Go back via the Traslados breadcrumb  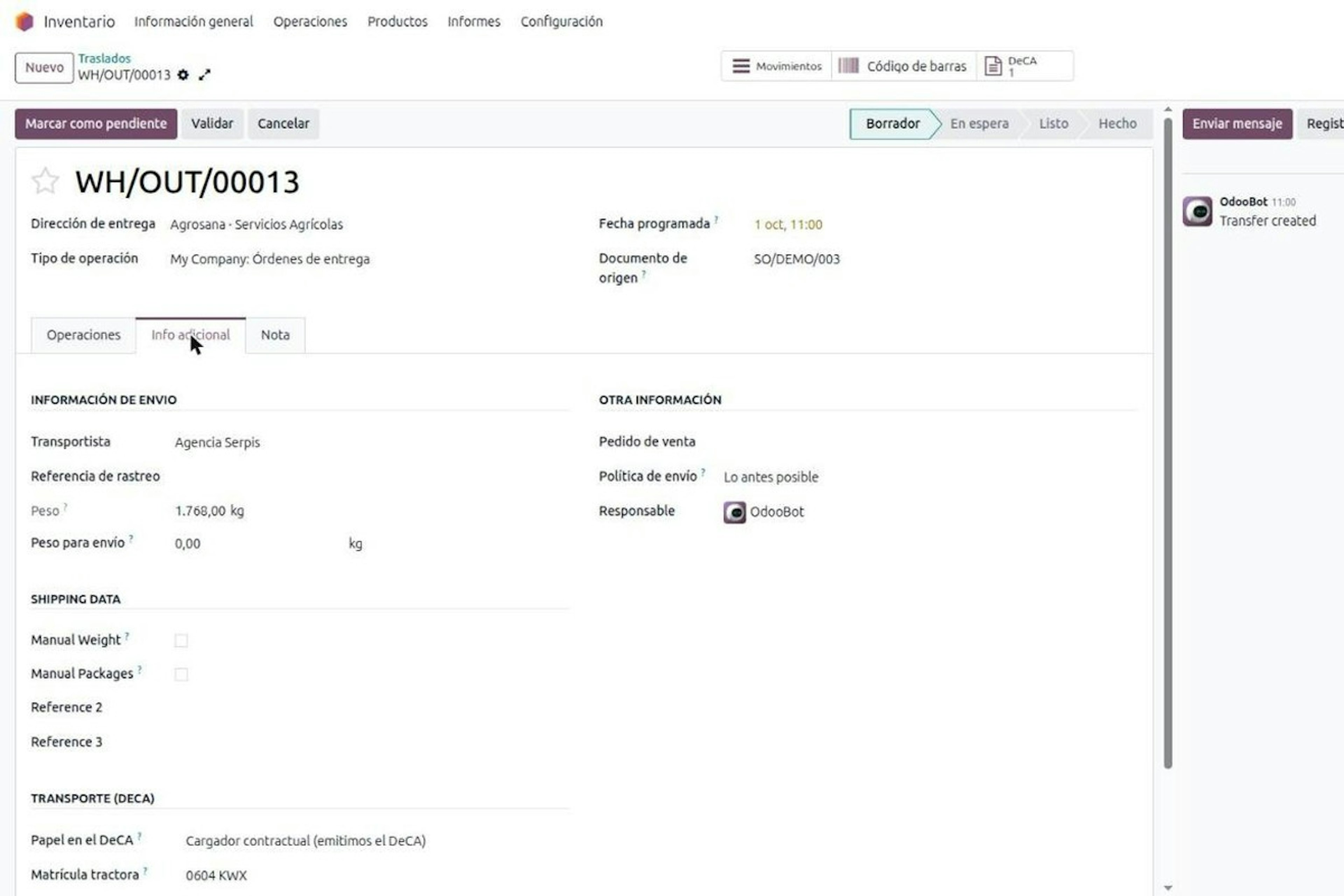coord(104,58)
